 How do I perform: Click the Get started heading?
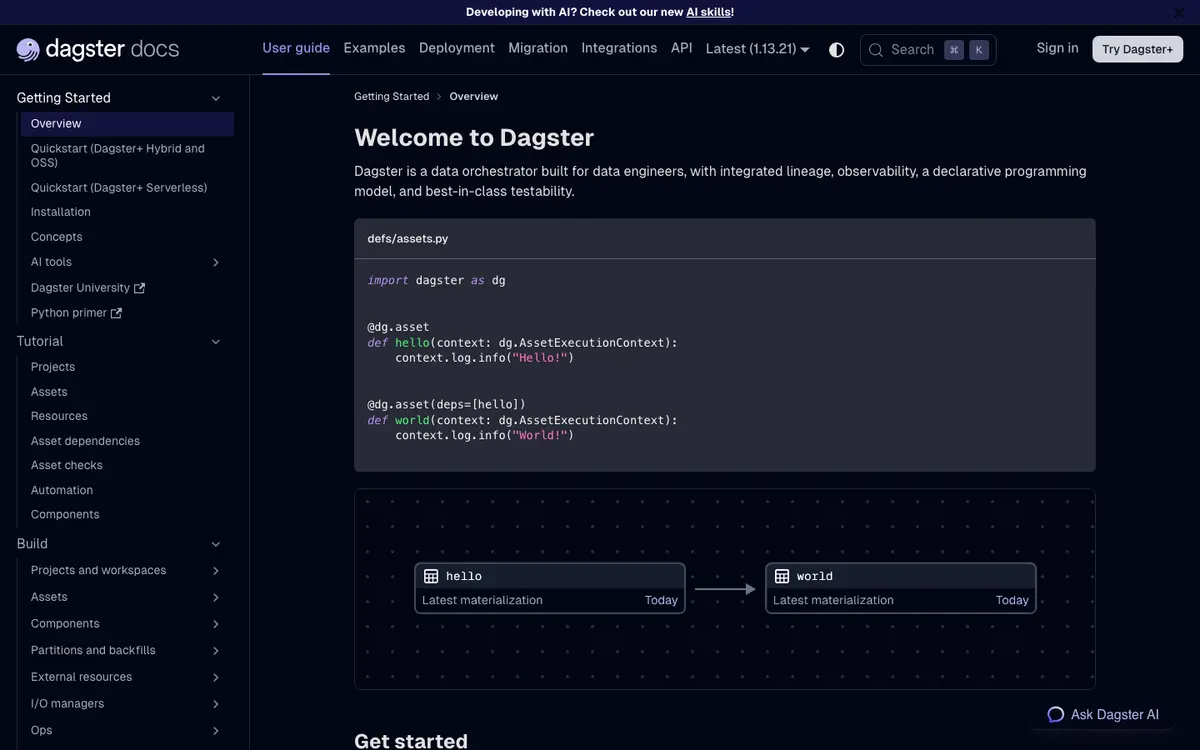(x=411, y=740)
